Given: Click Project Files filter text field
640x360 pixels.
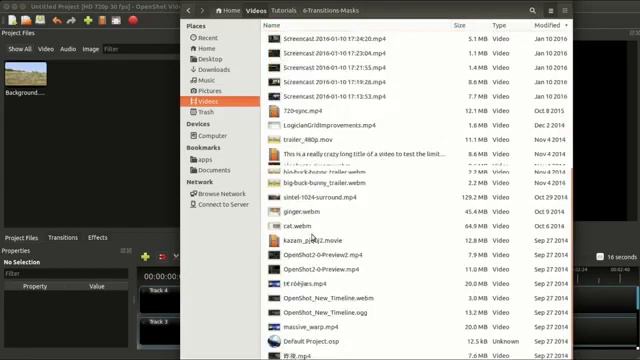Looking at the screenshot, I should tap(140, 49).
